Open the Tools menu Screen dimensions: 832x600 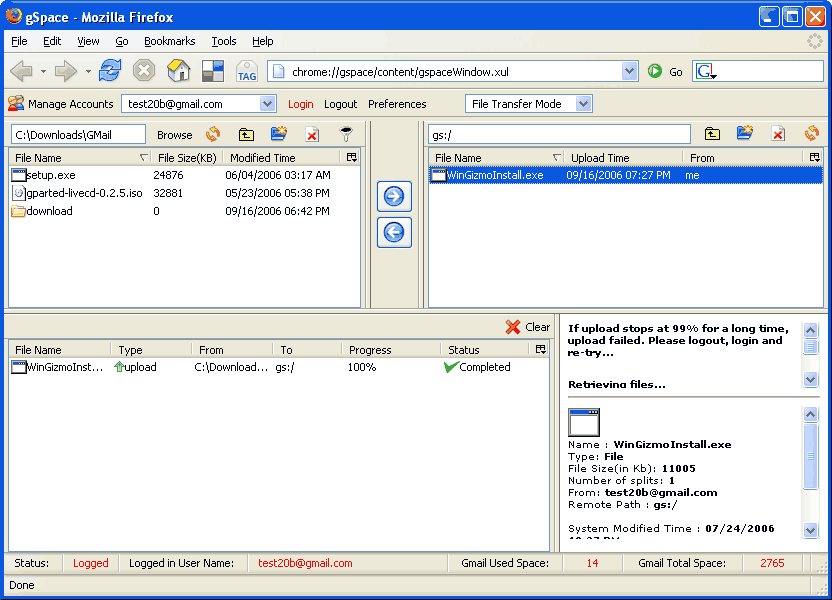(224, 41)
